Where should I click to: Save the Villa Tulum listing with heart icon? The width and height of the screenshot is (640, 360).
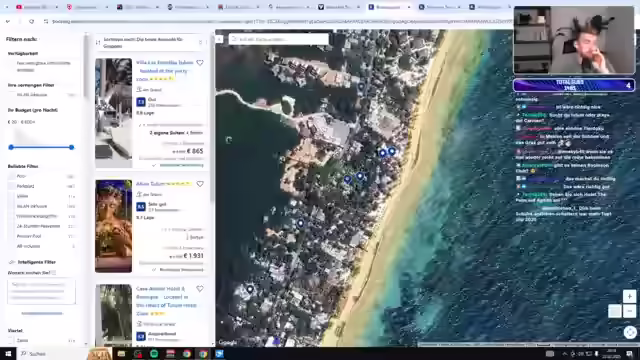tap(200, 63)
